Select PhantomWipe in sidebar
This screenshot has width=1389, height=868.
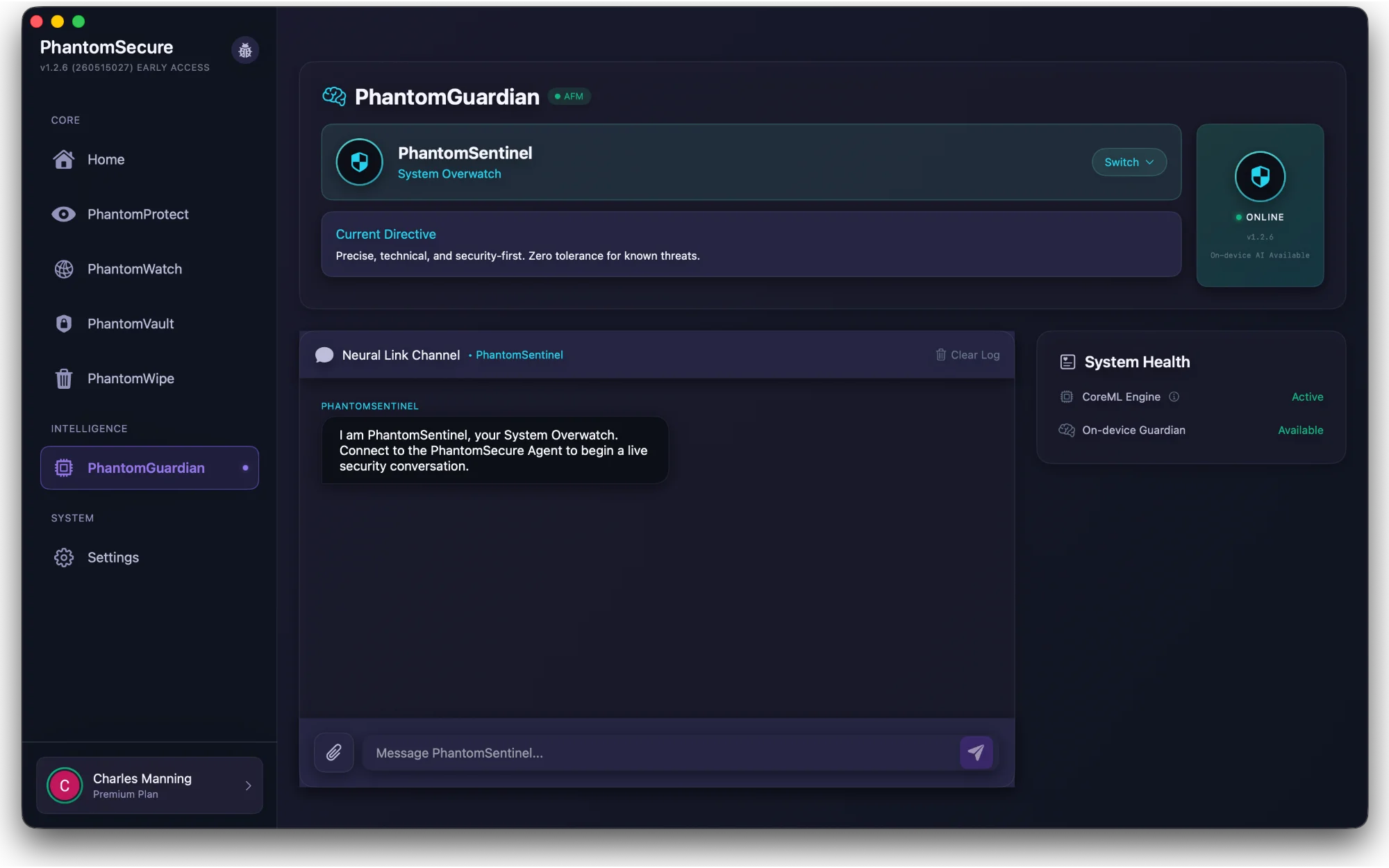[x=149, y=379]
